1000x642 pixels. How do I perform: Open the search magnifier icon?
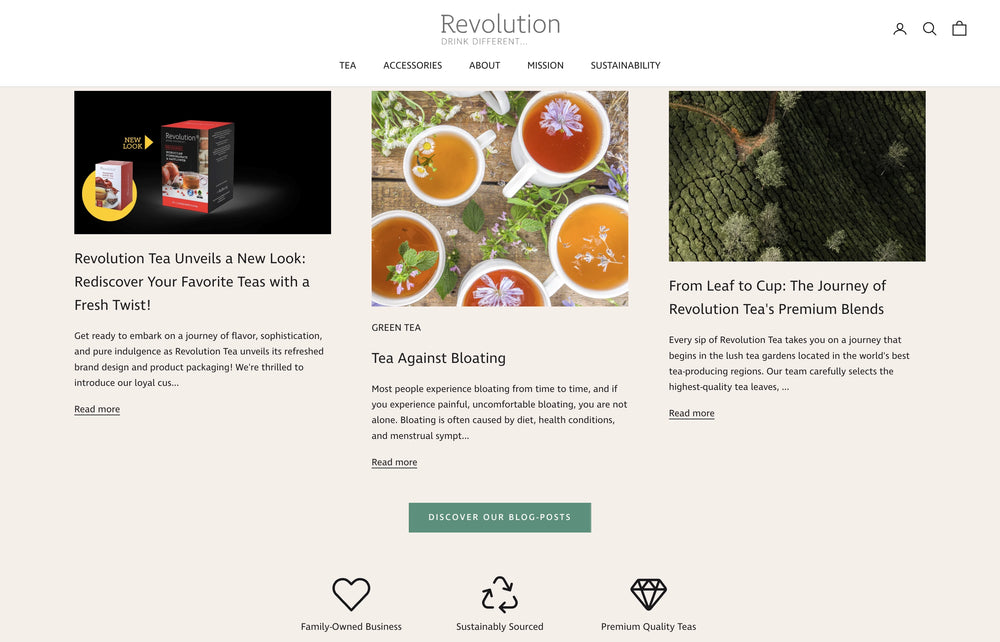(929, 29)
